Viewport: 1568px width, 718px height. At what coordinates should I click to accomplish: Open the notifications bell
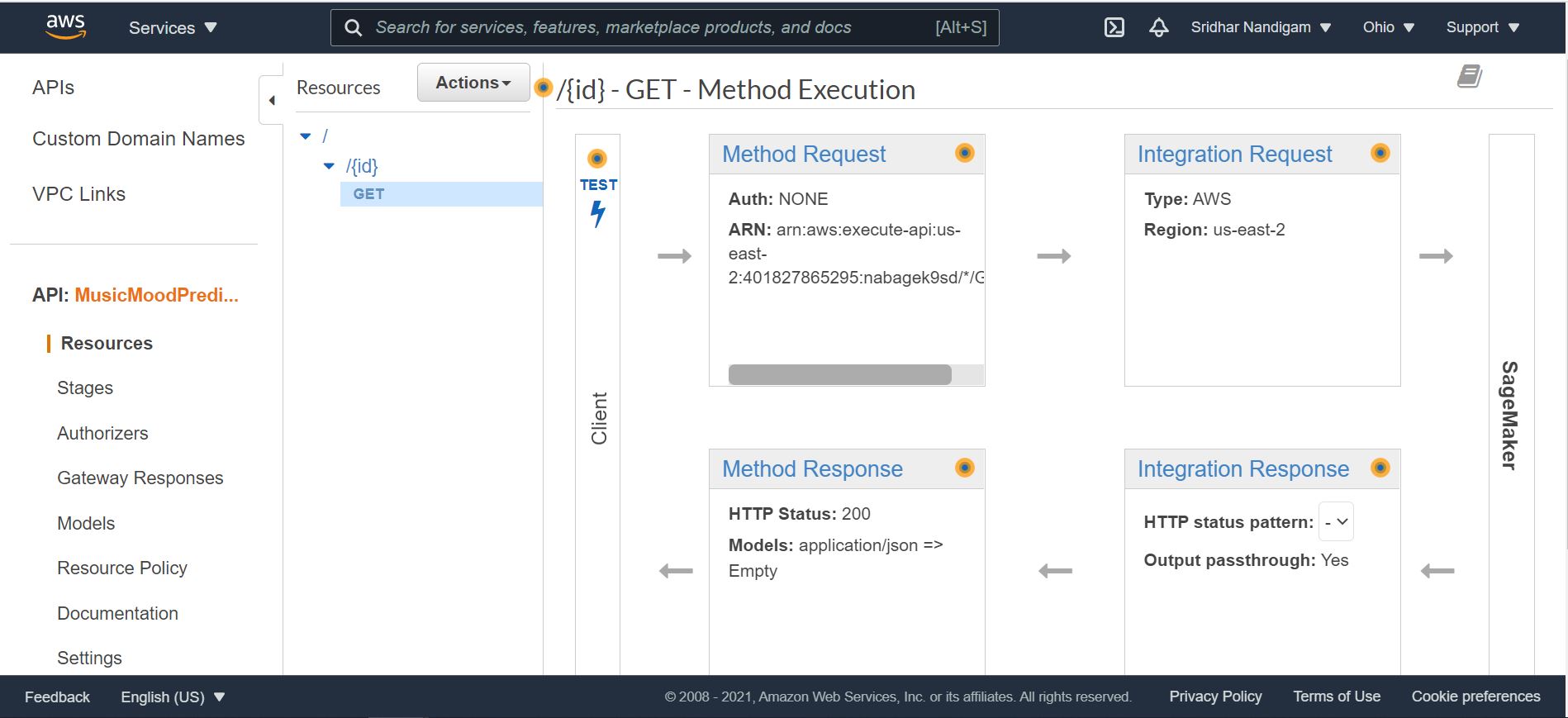(x=1159, y=27)
